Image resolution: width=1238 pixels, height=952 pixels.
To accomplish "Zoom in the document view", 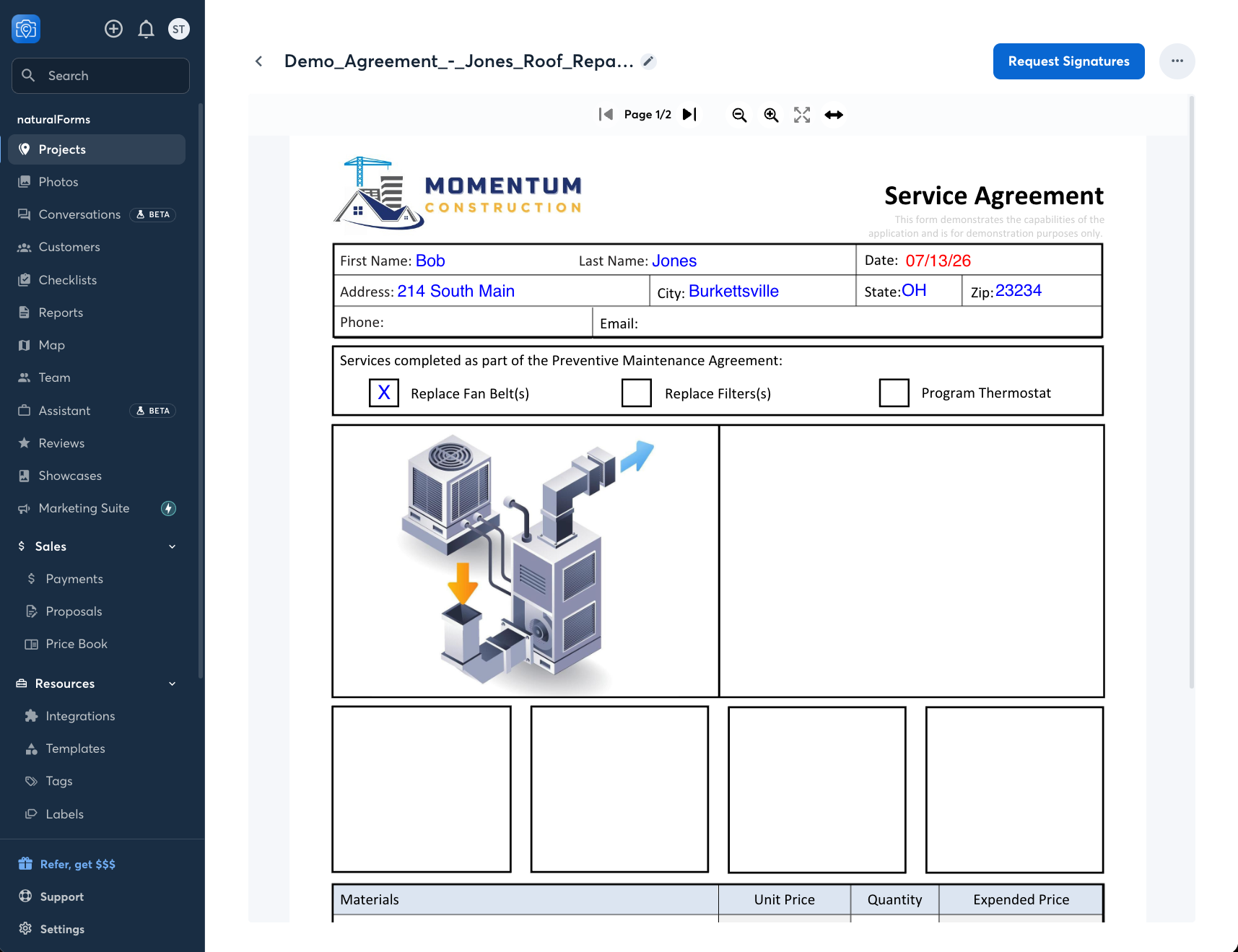I will coord(771,115).
